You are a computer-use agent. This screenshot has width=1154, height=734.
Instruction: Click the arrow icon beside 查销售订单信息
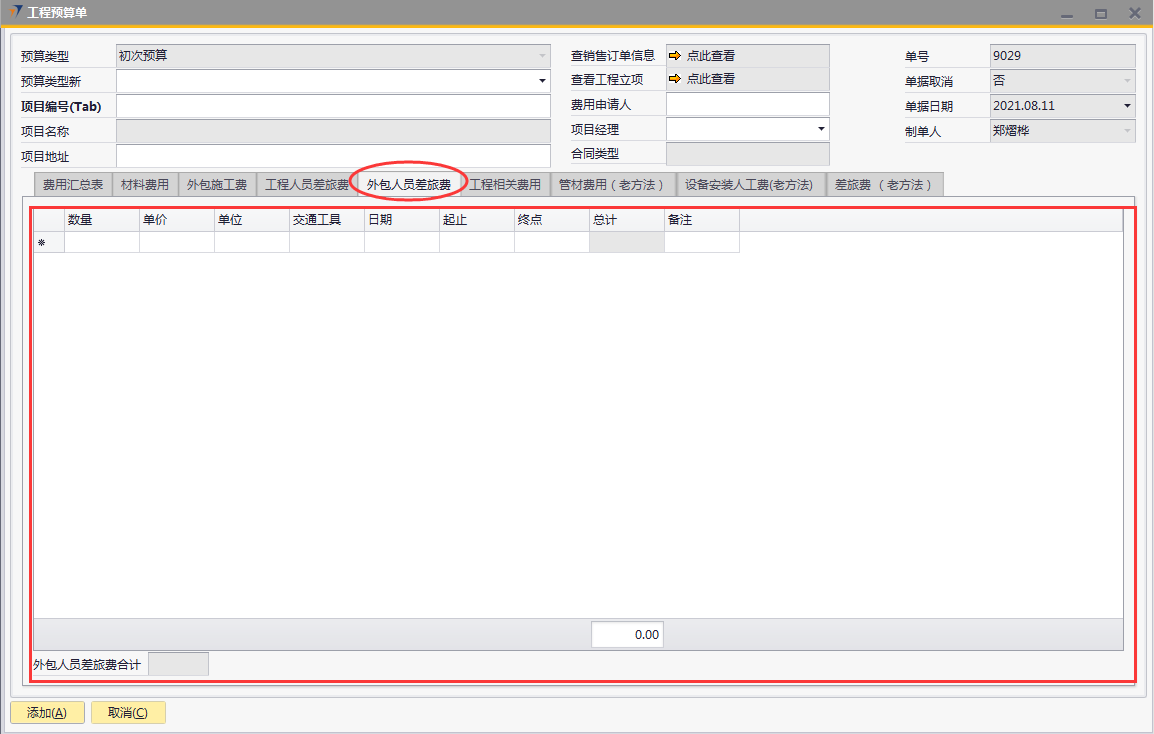pyautogui.click(x=675, y=56)
